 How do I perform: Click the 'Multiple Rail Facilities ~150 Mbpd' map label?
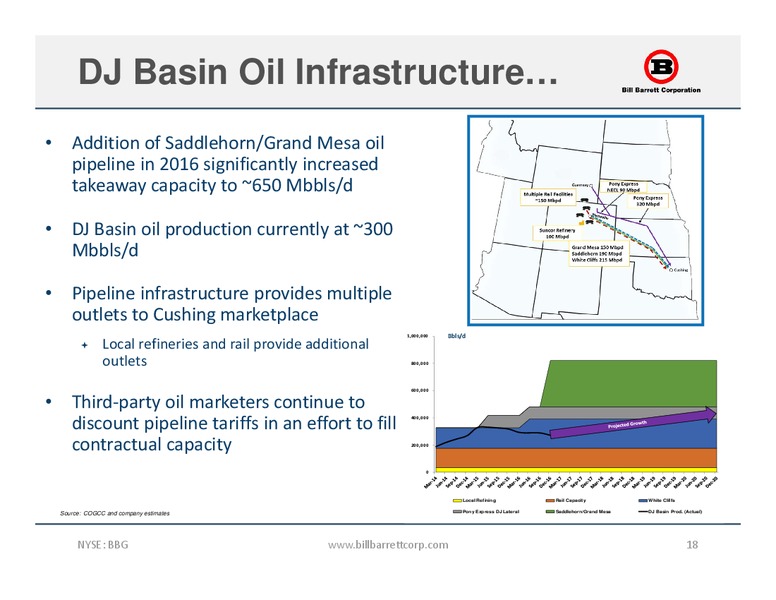548,197
